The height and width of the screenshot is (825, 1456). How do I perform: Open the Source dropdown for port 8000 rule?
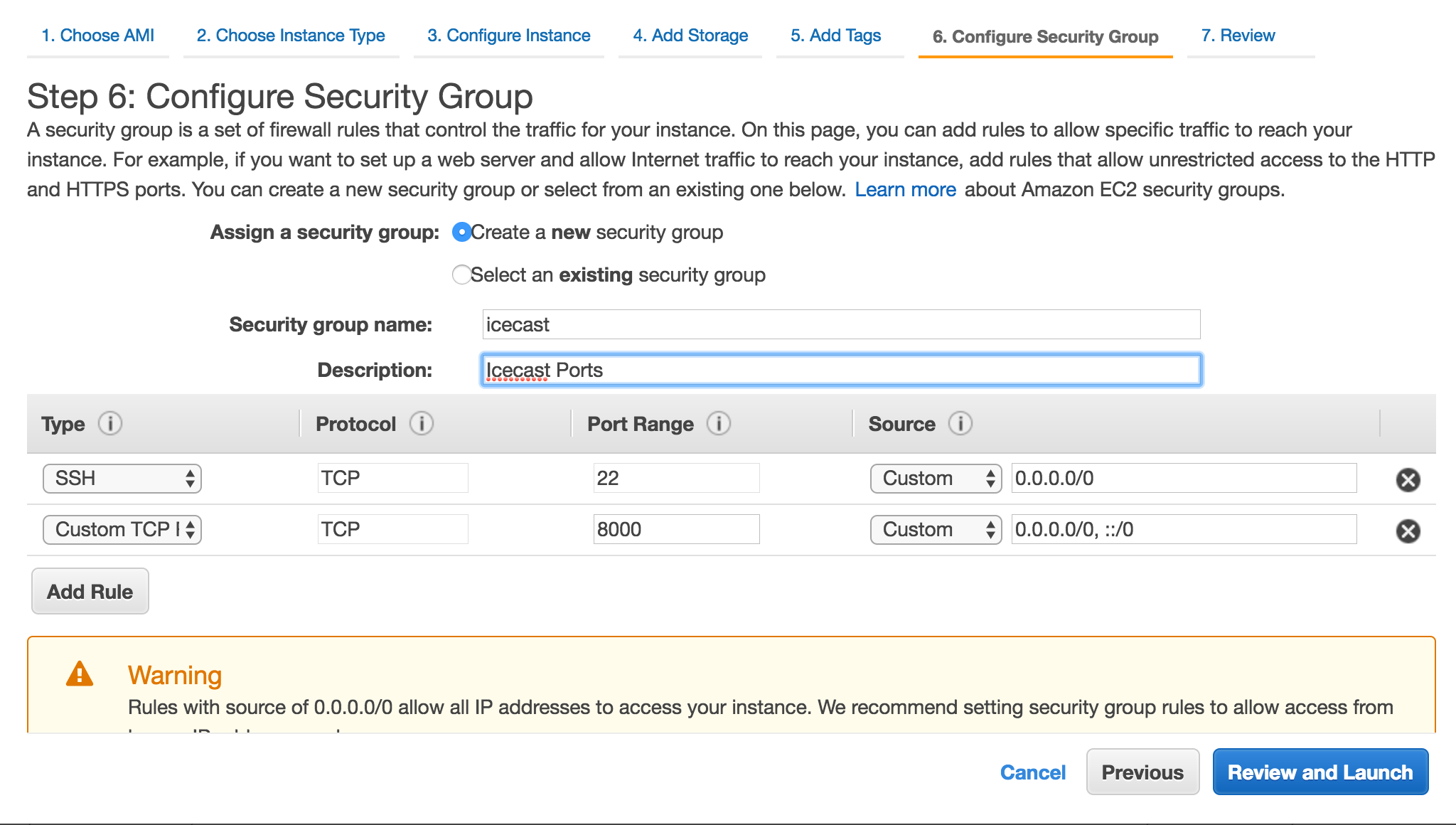pyautogui.click(x=935, y=529)
